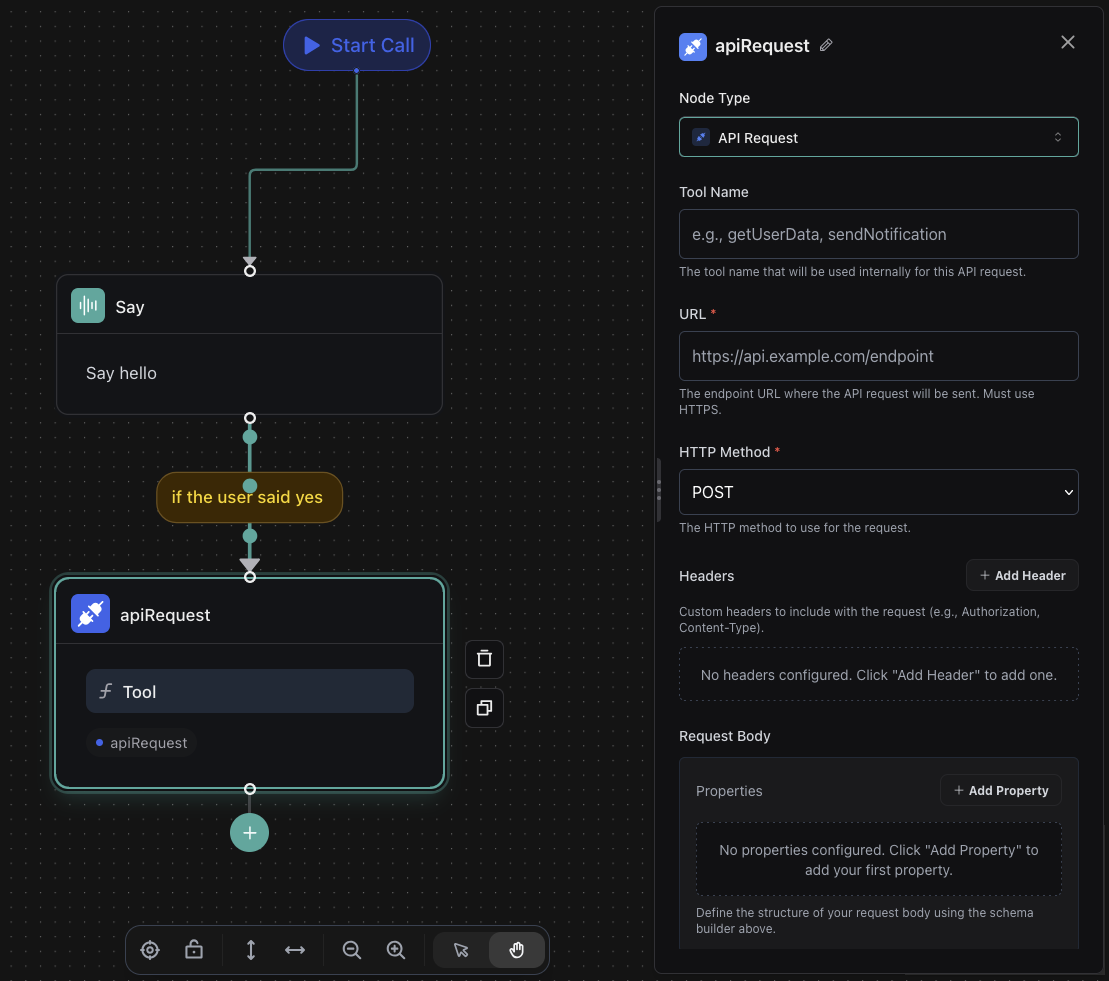Click the Add Property button
Screen dimensions: 1109x981
(1000, 790)
